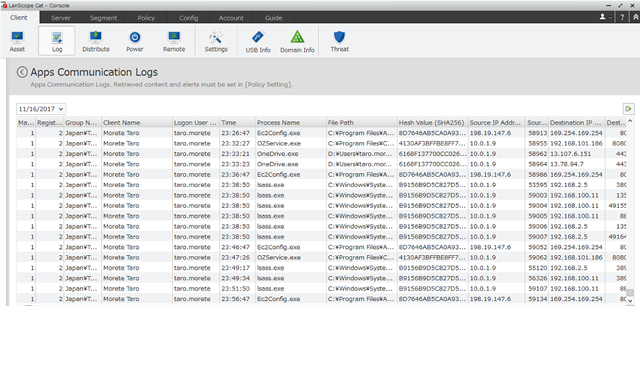Select the 23:46:47 Ec2Config.exe row
Viewport: 640px width, 380px height.
click(321, 247)
